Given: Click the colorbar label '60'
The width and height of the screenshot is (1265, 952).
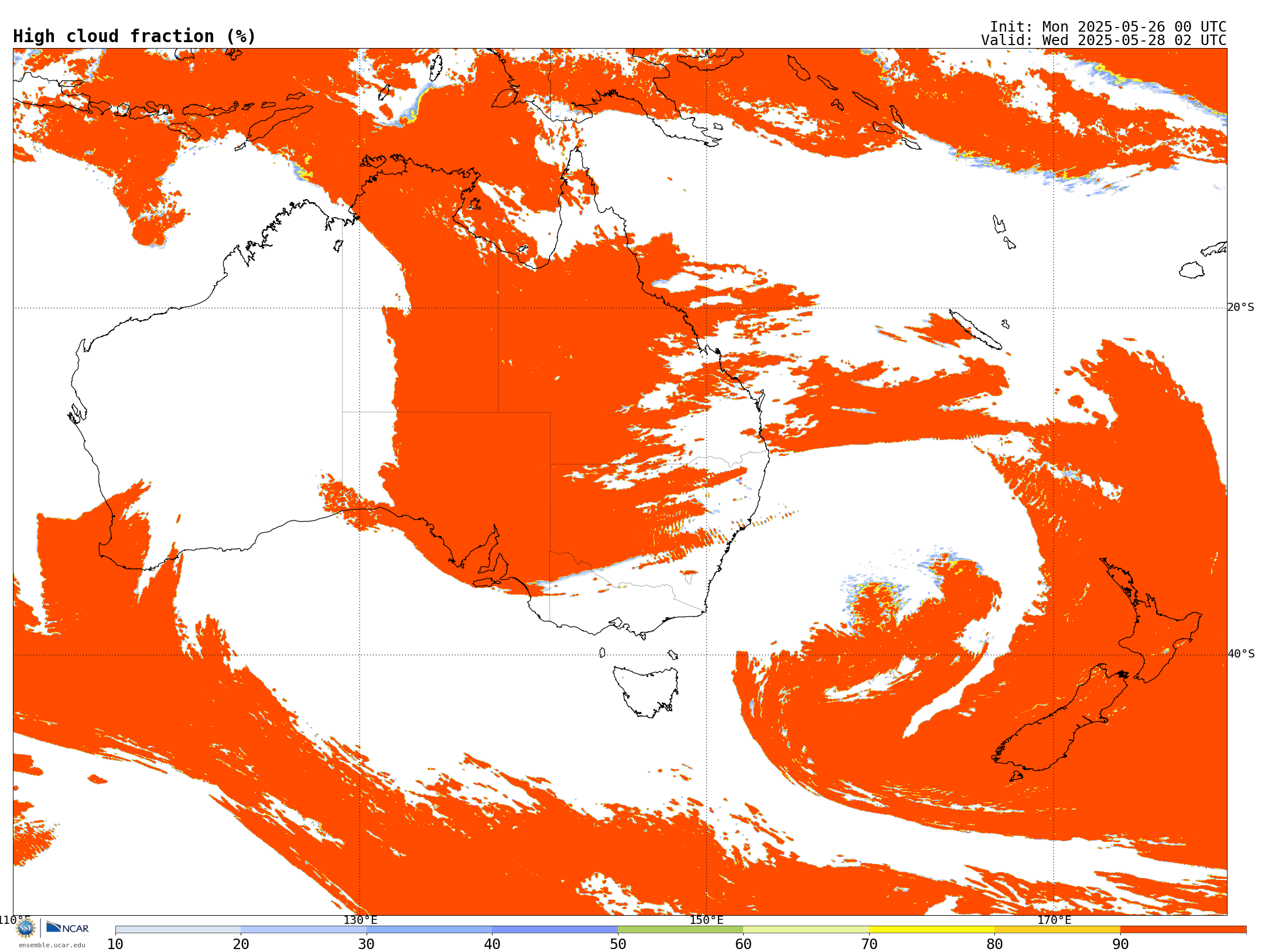Looking at the screenshot, I should pos(743,944).
